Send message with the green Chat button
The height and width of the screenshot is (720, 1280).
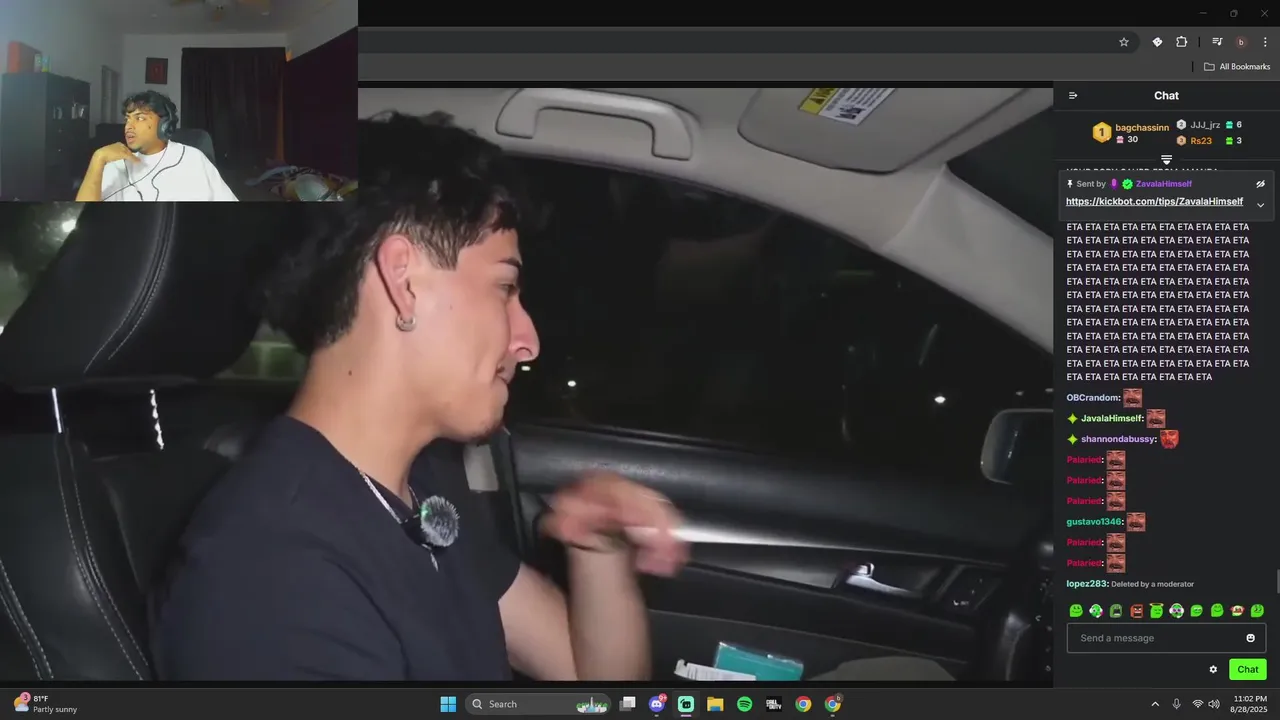click(1248, 670)
